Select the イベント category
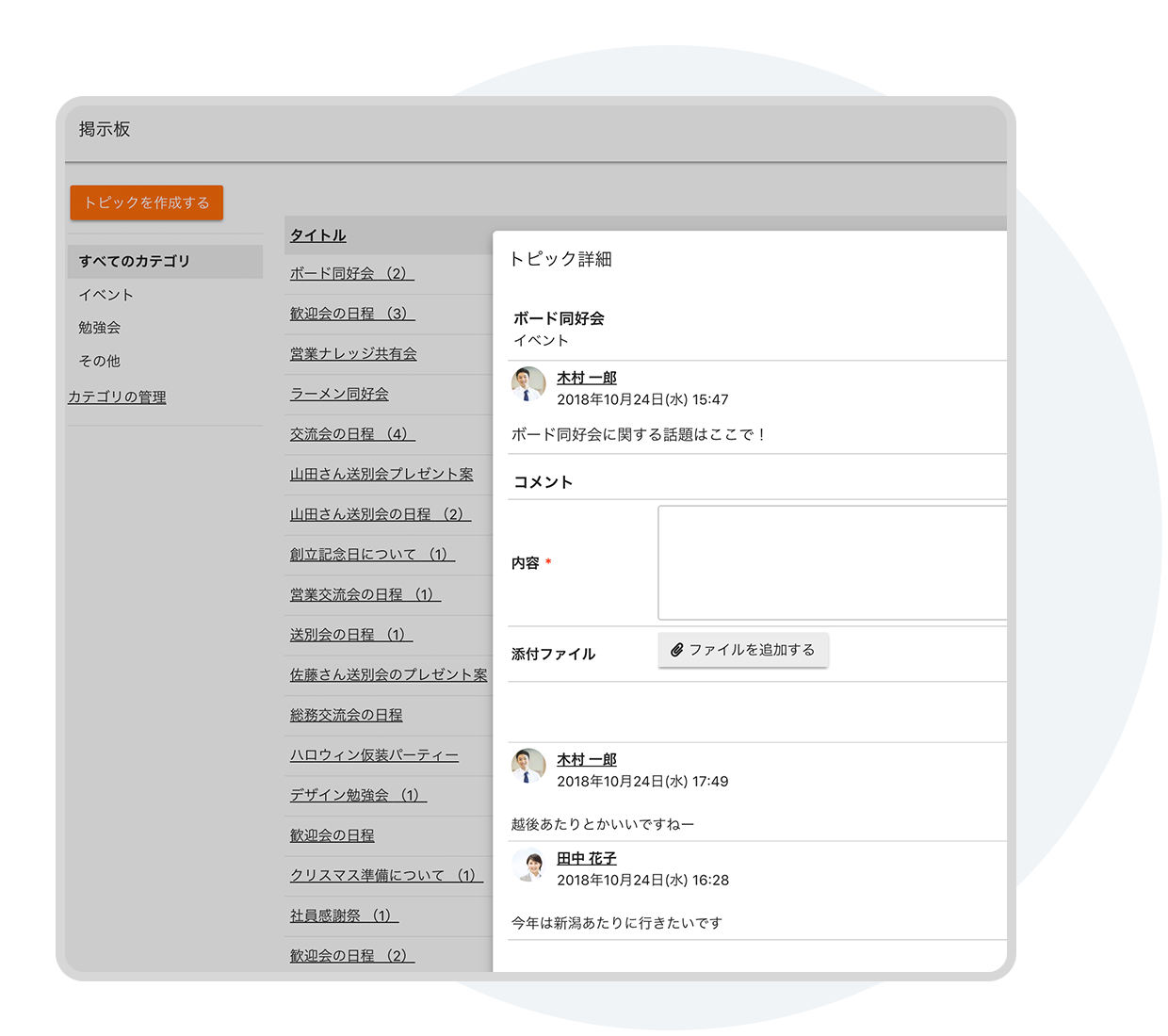Screen dimensions: 1168x1036 (105, 295)
